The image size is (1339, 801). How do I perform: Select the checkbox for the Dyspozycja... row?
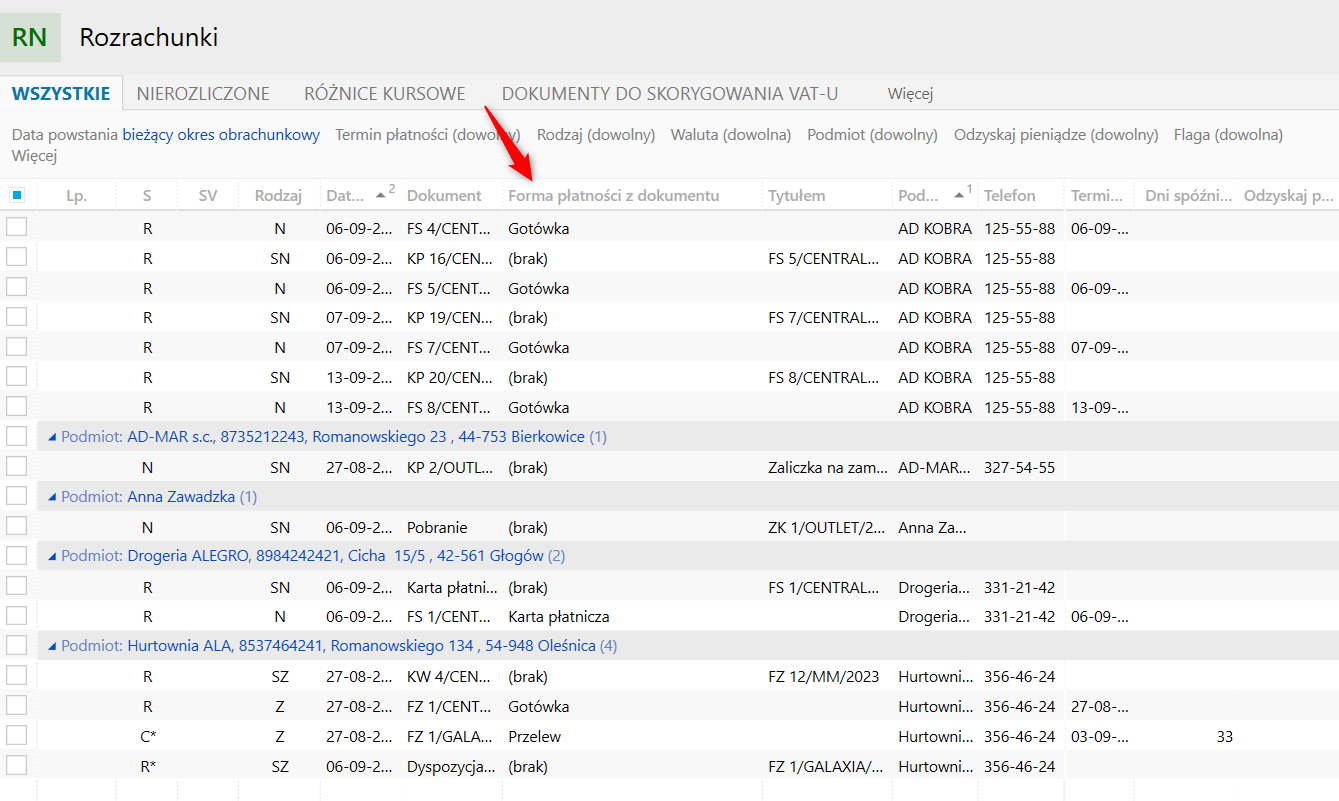coord(16,766)
